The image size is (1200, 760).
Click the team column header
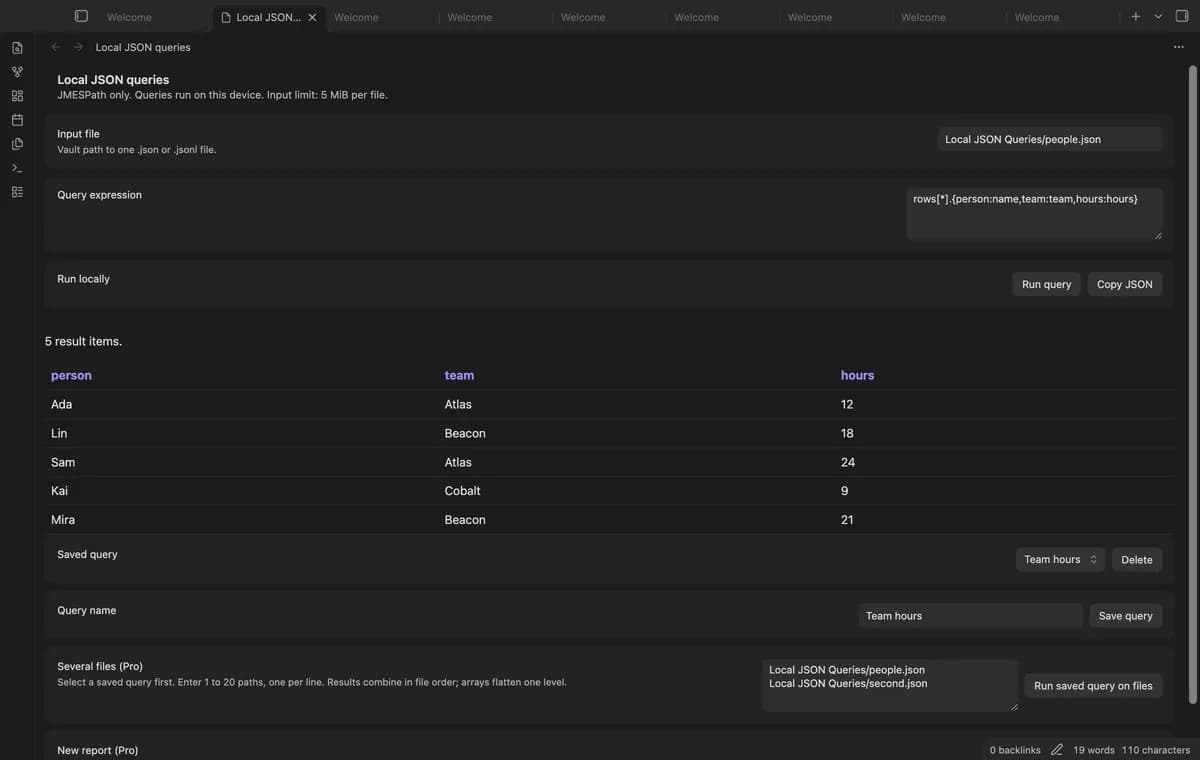[x=459, y=375]
